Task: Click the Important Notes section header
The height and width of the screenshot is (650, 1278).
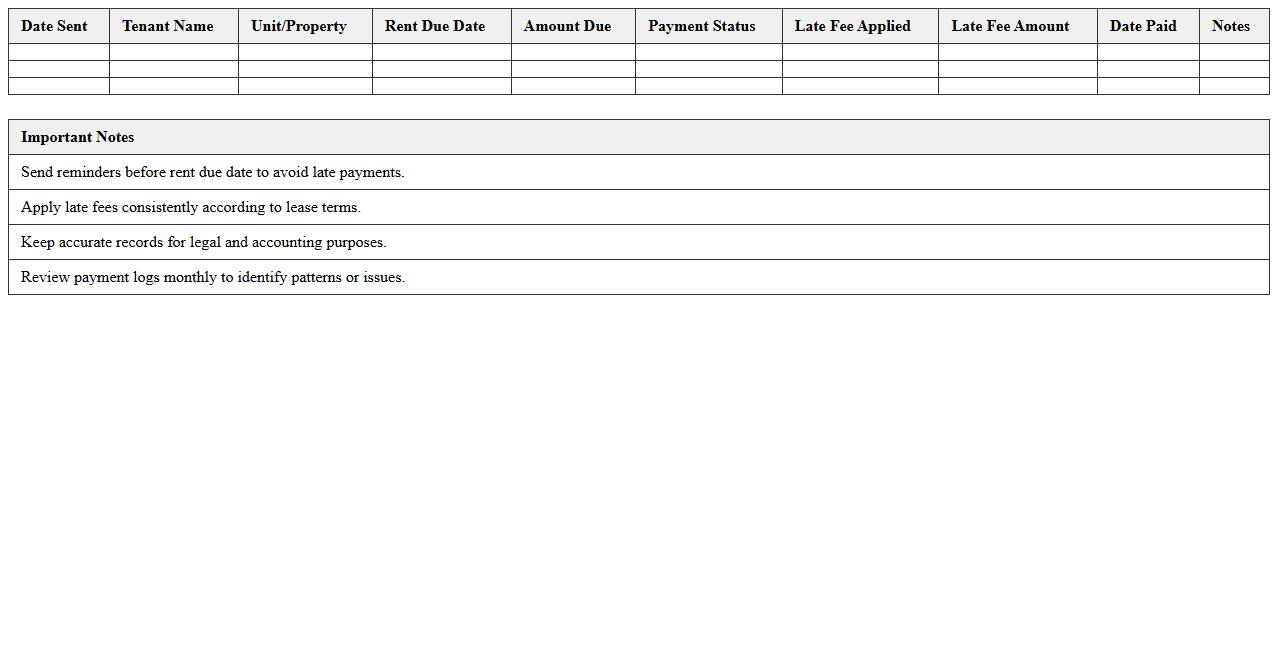Action: (x=78, y=137)
